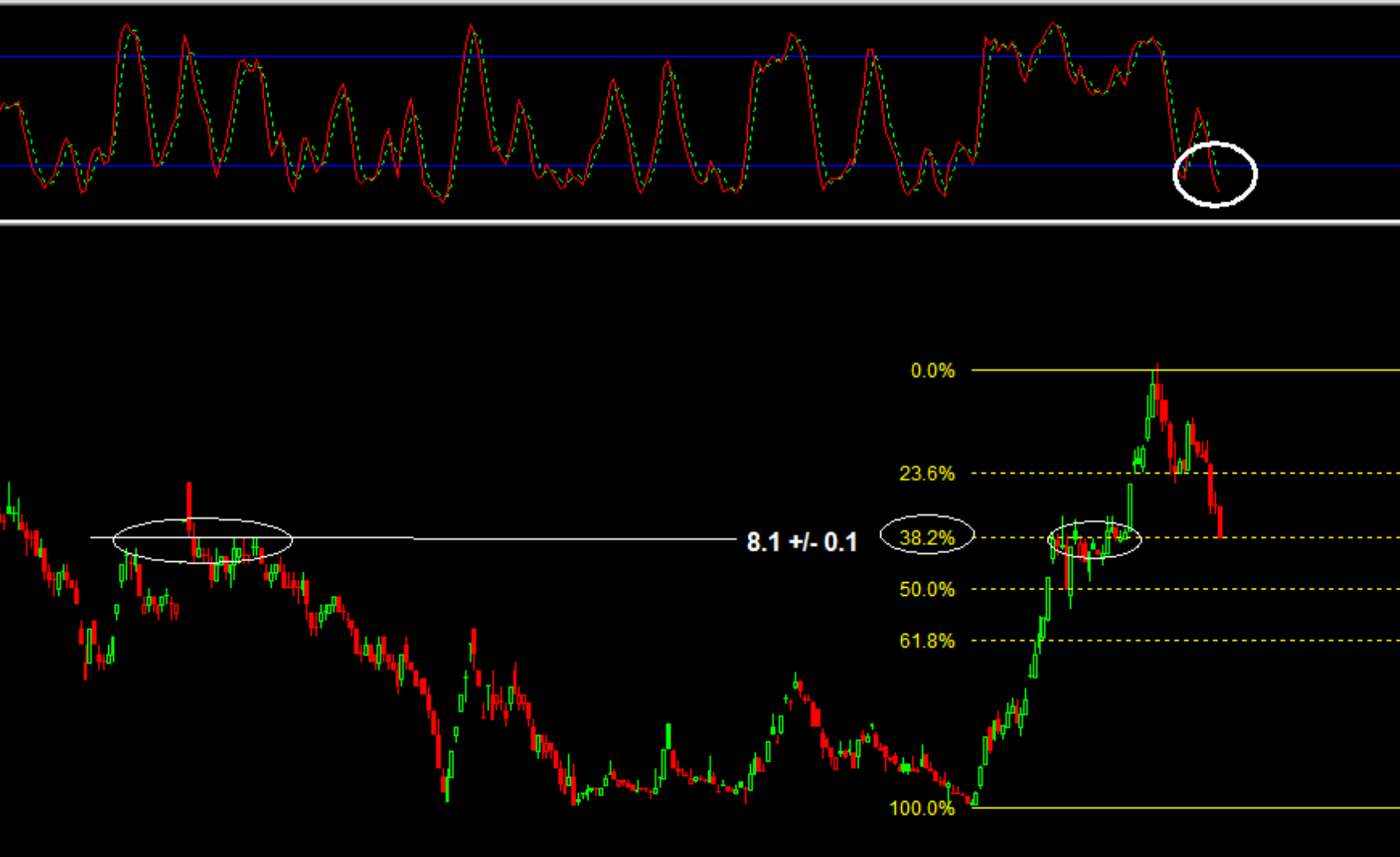Screen dimensions: 1400x857
Task: Click the '8.1 +/- 0.1' price annotation
Action: click(x=801, y=542)
